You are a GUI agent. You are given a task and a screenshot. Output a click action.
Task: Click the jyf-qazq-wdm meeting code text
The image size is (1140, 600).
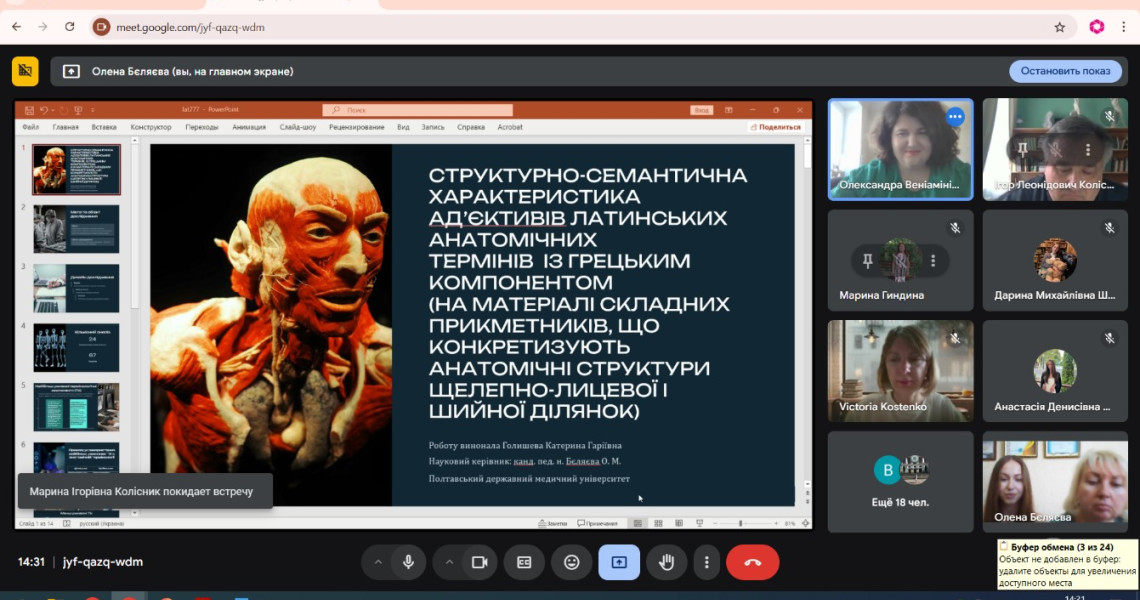coord(103,561)
